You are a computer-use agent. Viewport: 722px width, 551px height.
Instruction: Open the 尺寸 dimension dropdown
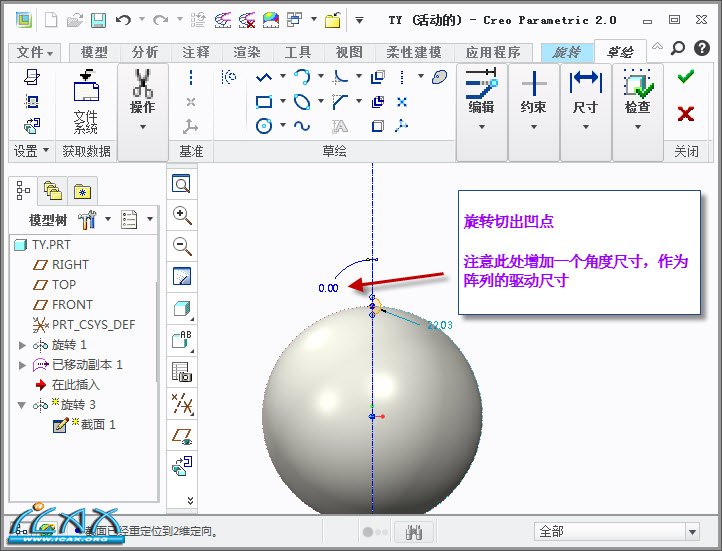pos(585,107)
